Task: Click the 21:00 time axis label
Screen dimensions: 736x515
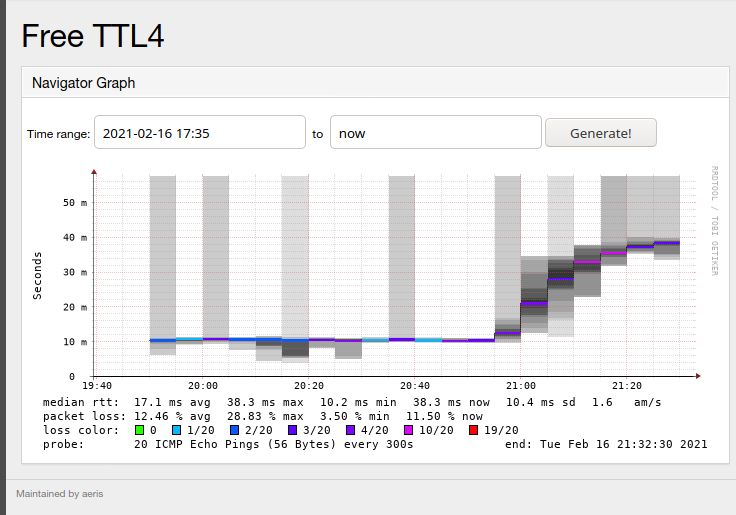Action: (x=521, y=386)
